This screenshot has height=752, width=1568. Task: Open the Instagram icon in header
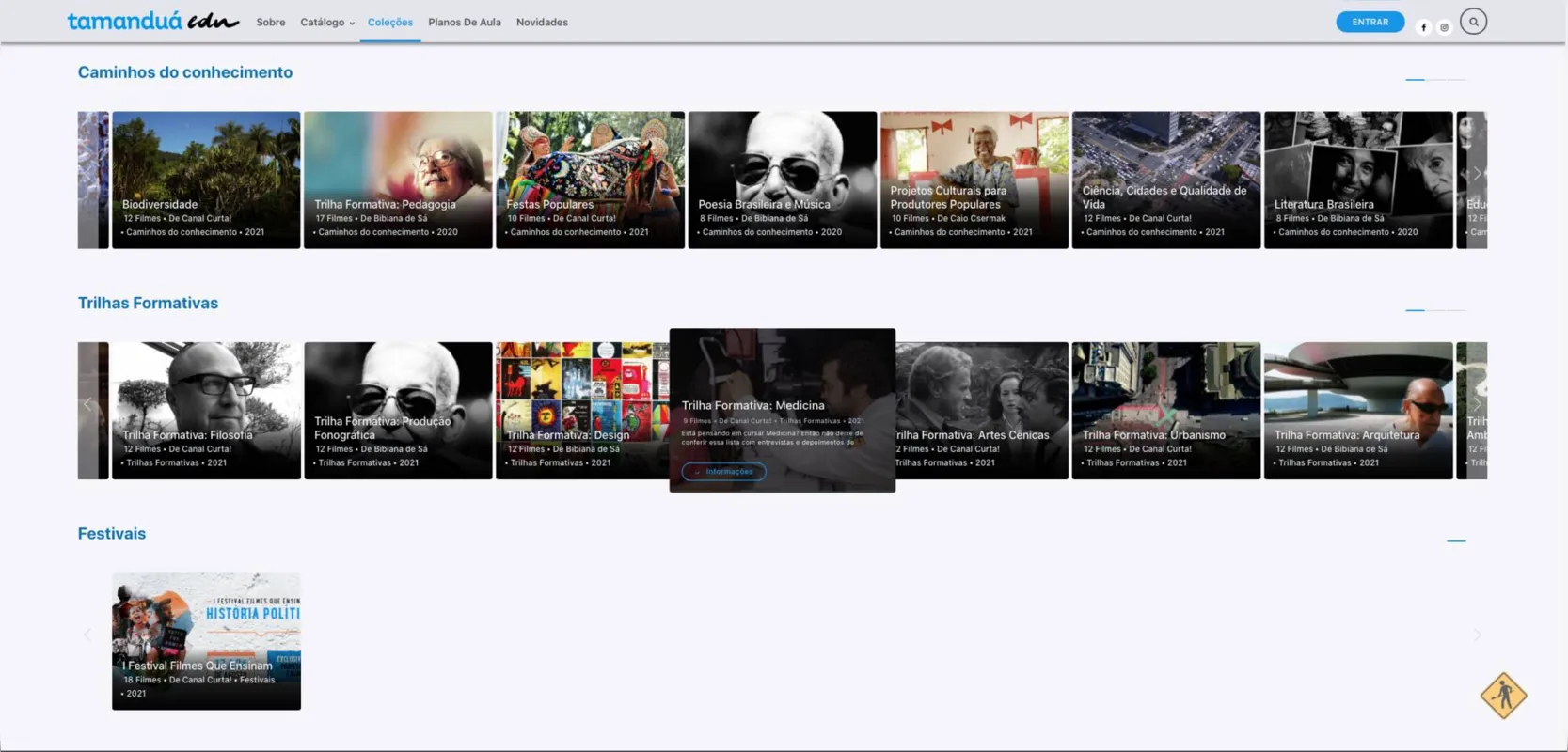(x=1444, y=27)
